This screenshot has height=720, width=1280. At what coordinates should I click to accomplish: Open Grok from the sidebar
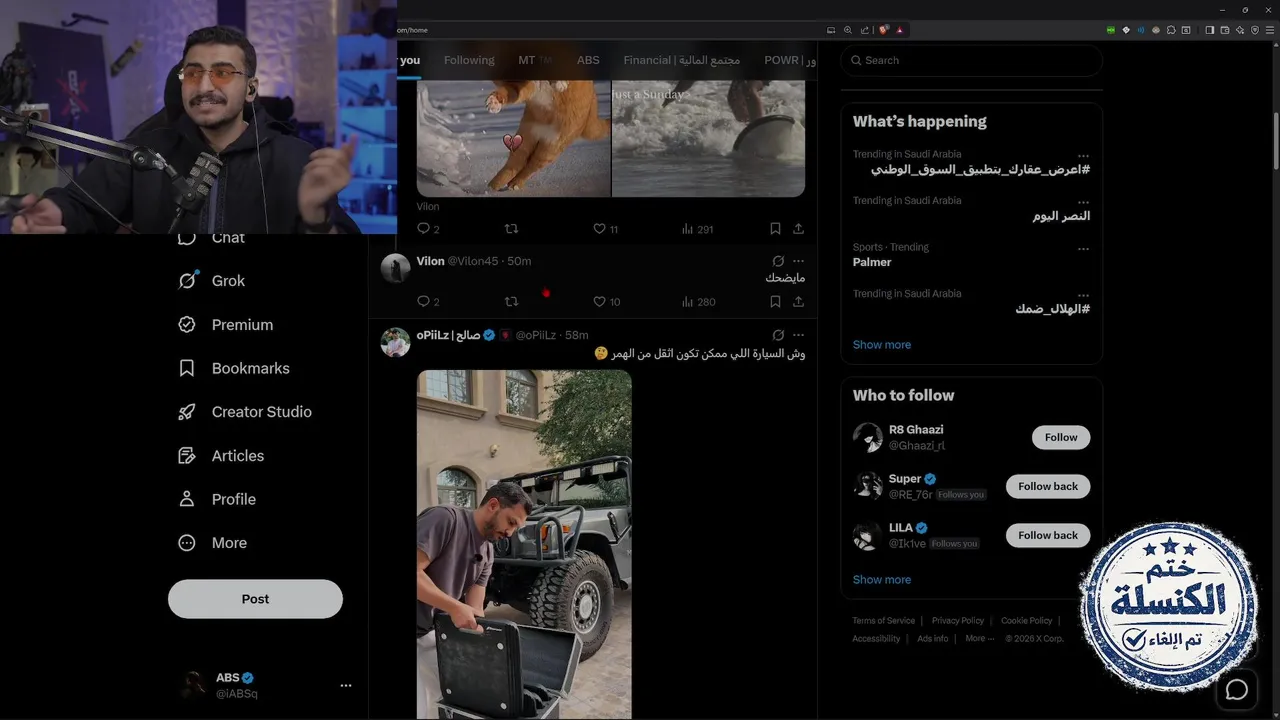211,281
